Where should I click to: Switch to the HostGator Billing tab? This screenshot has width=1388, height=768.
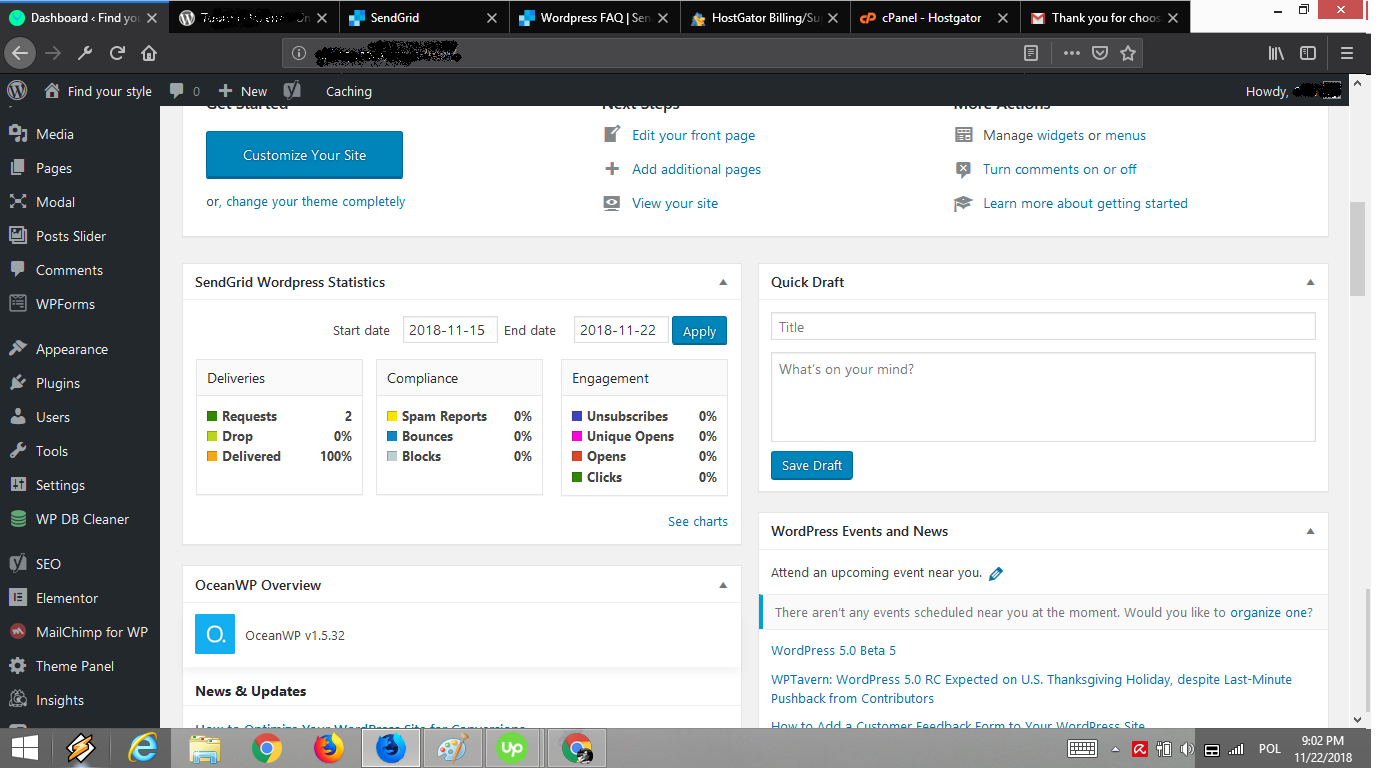(766, 18)
